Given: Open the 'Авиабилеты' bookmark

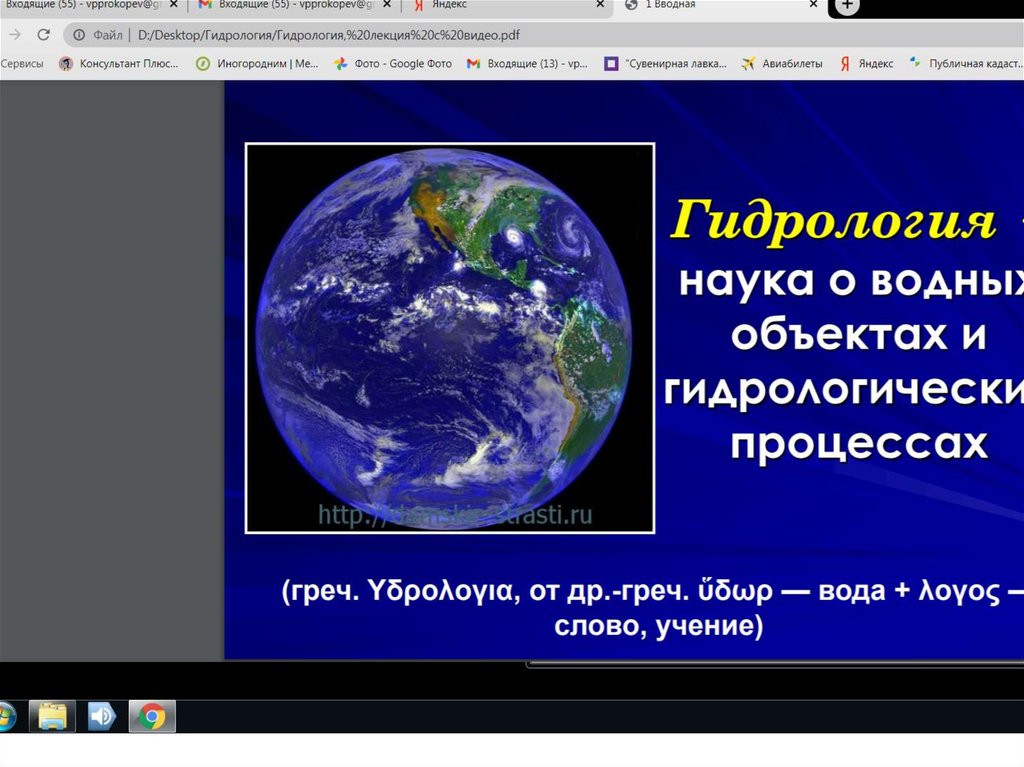Looking at the screenshot, I should 782,63.
